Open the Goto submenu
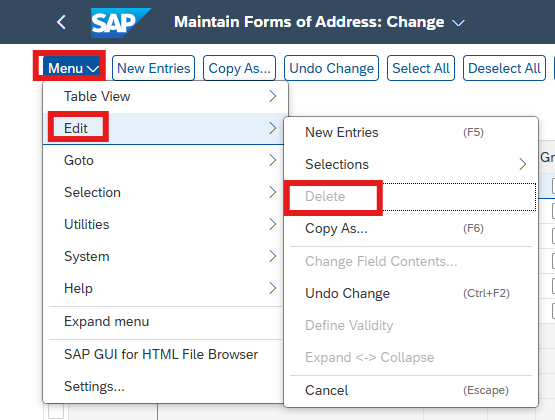555x420 pixels. point(166,160)
